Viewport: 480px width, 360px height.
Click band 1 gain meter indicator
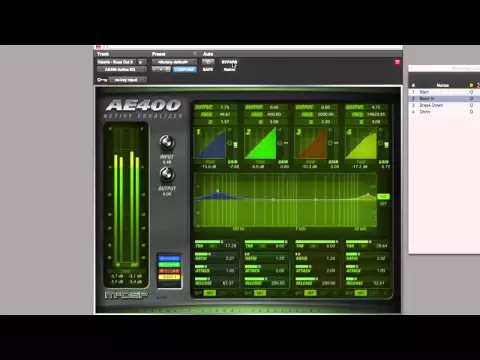(236, 145)
